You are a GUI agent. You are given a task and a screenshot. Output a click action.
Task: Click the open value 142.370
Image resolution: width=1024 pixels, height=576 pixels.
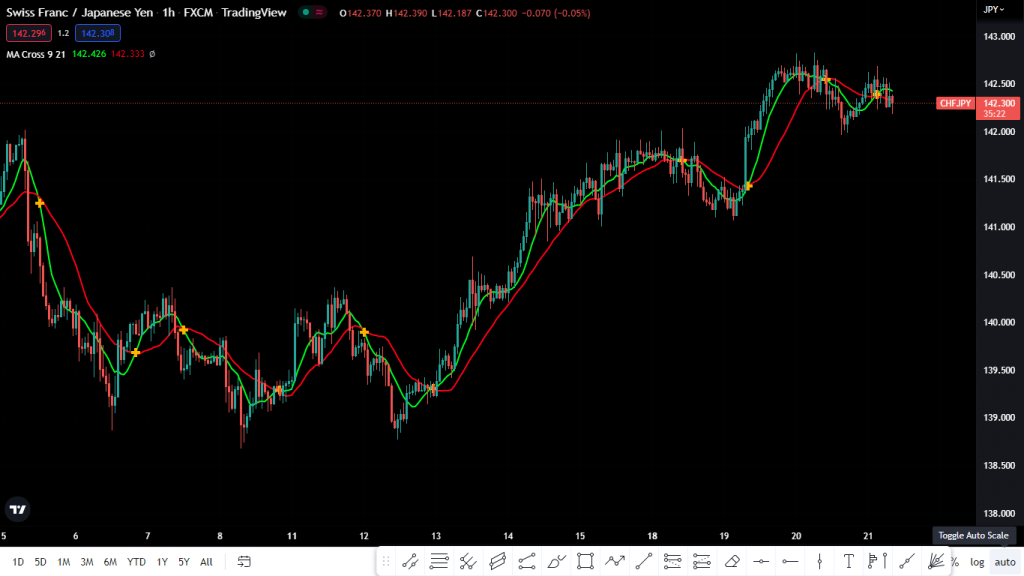[x=364, y=13]
